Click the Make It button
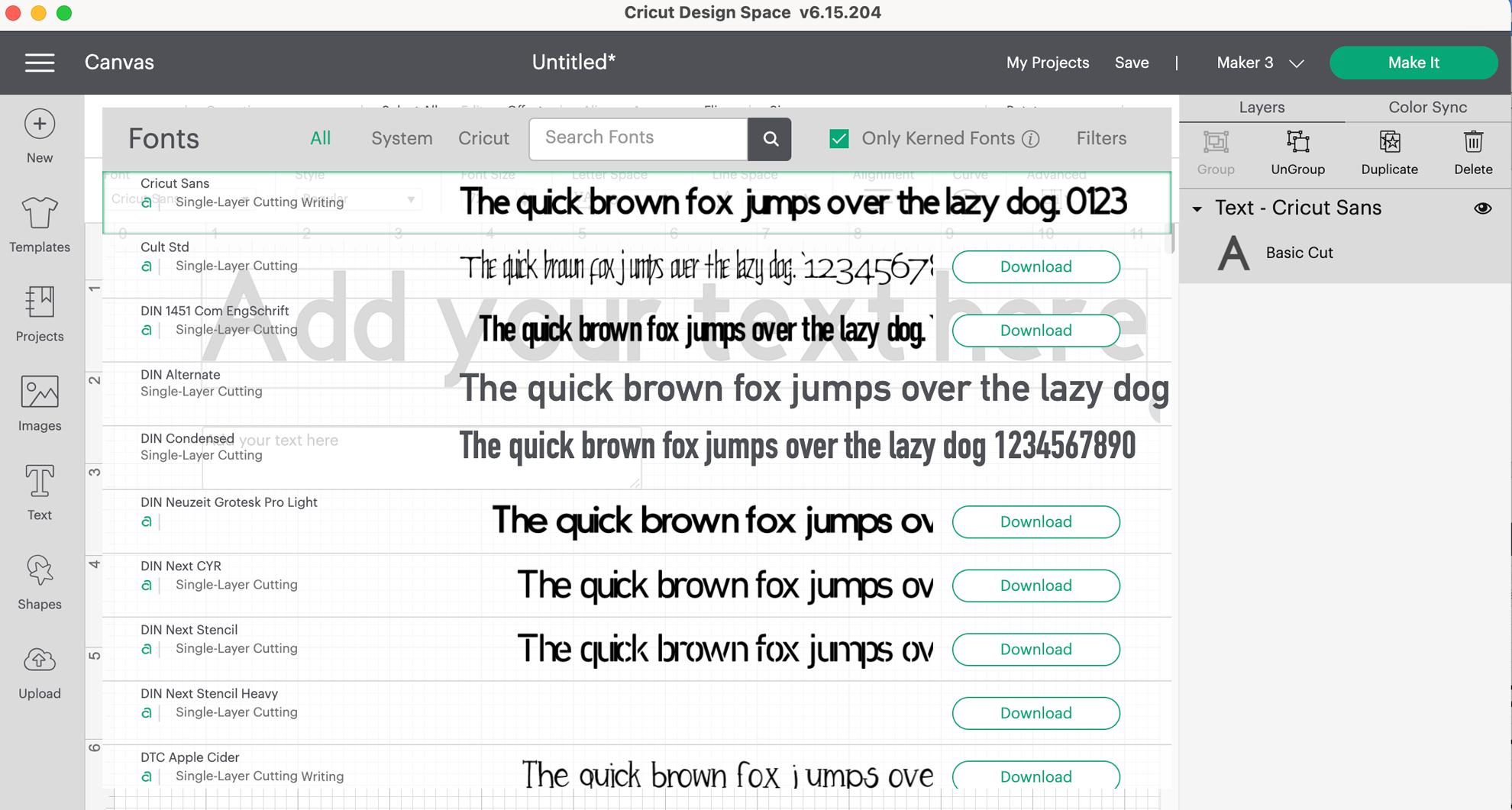 [1413, 63]
